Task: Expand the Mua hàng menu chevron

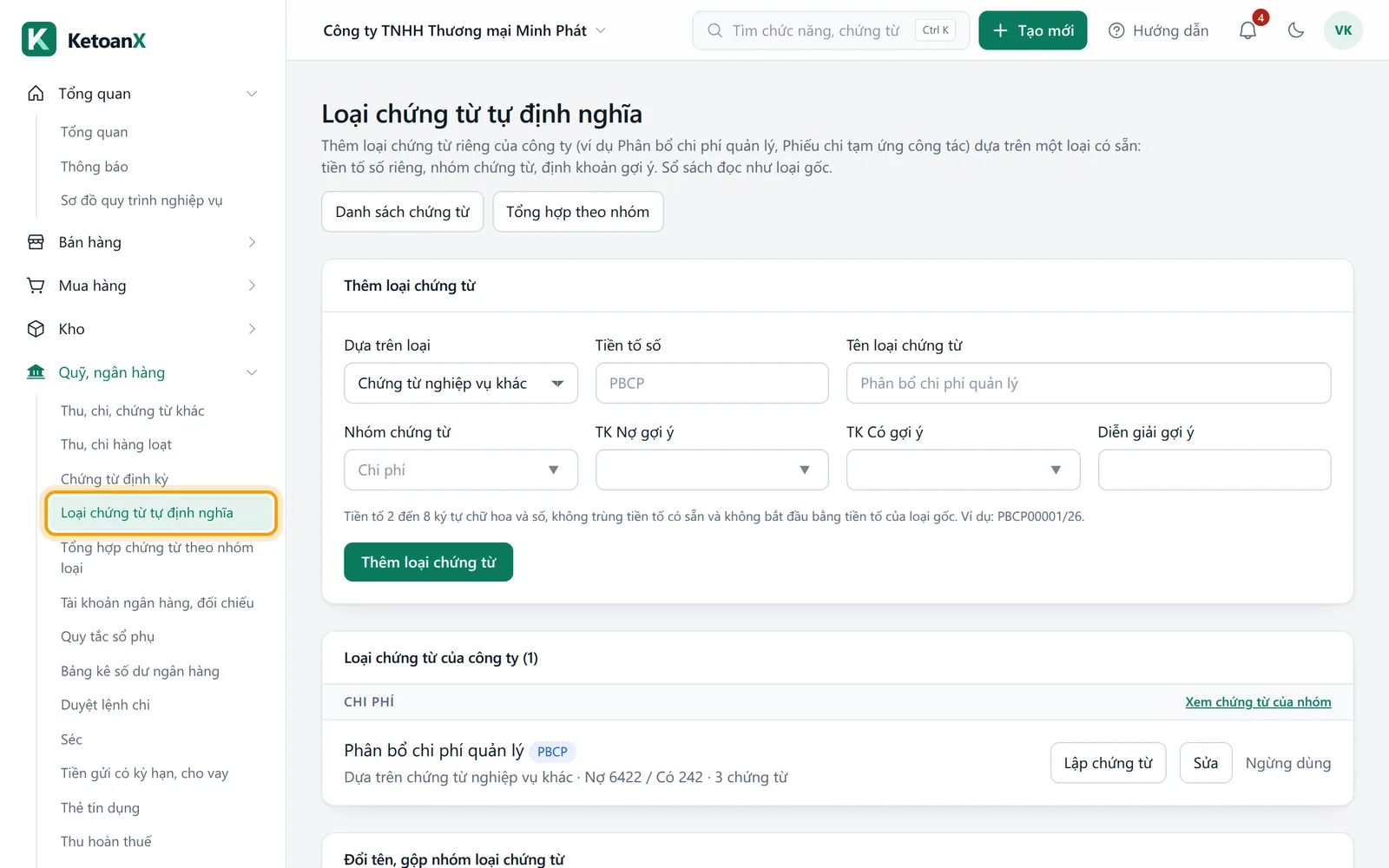Action: pyautogui.click(x=252, y=286)
